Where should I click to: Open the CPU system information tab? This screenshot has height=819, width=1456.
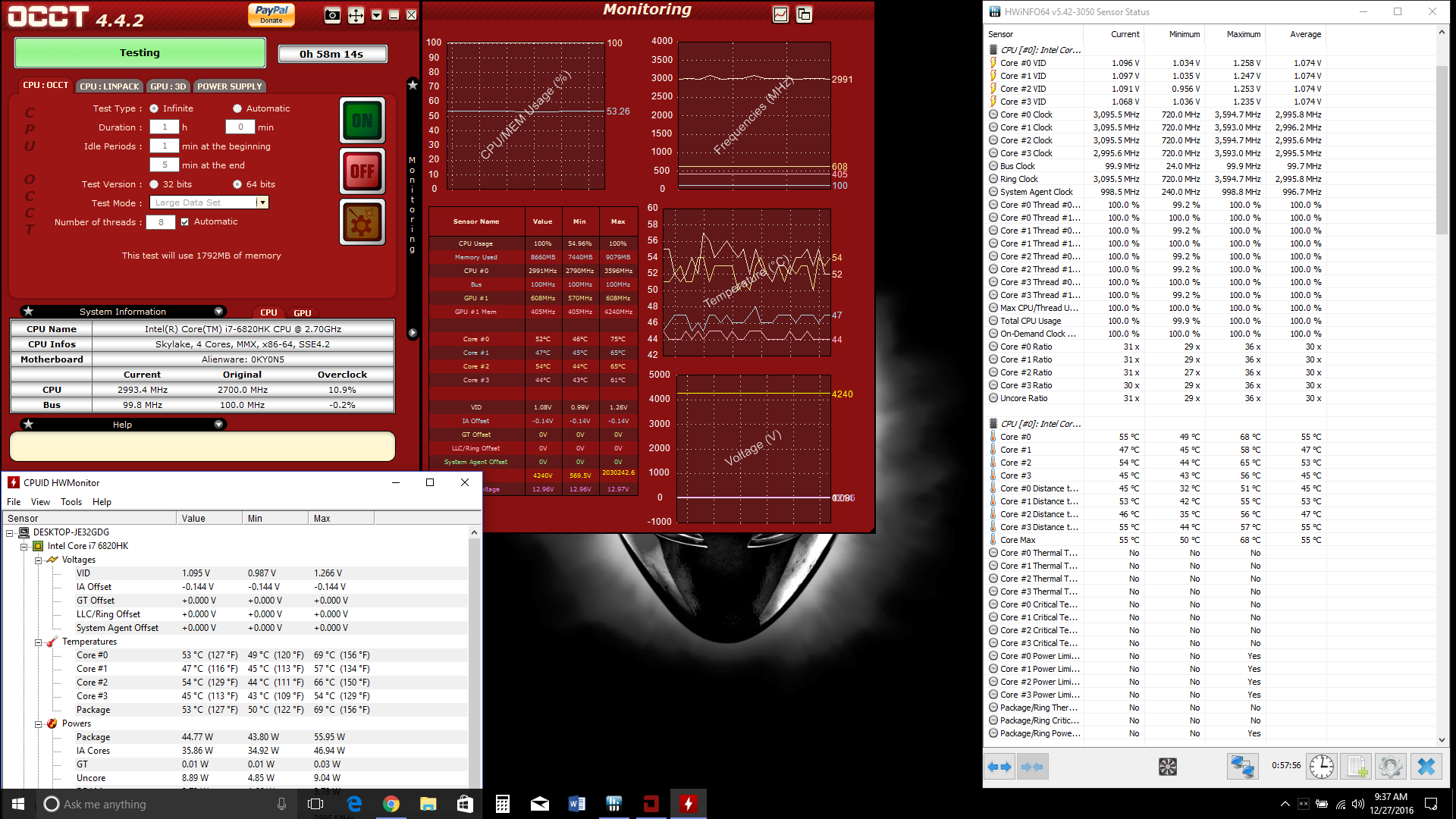click(x=268, y=312)
